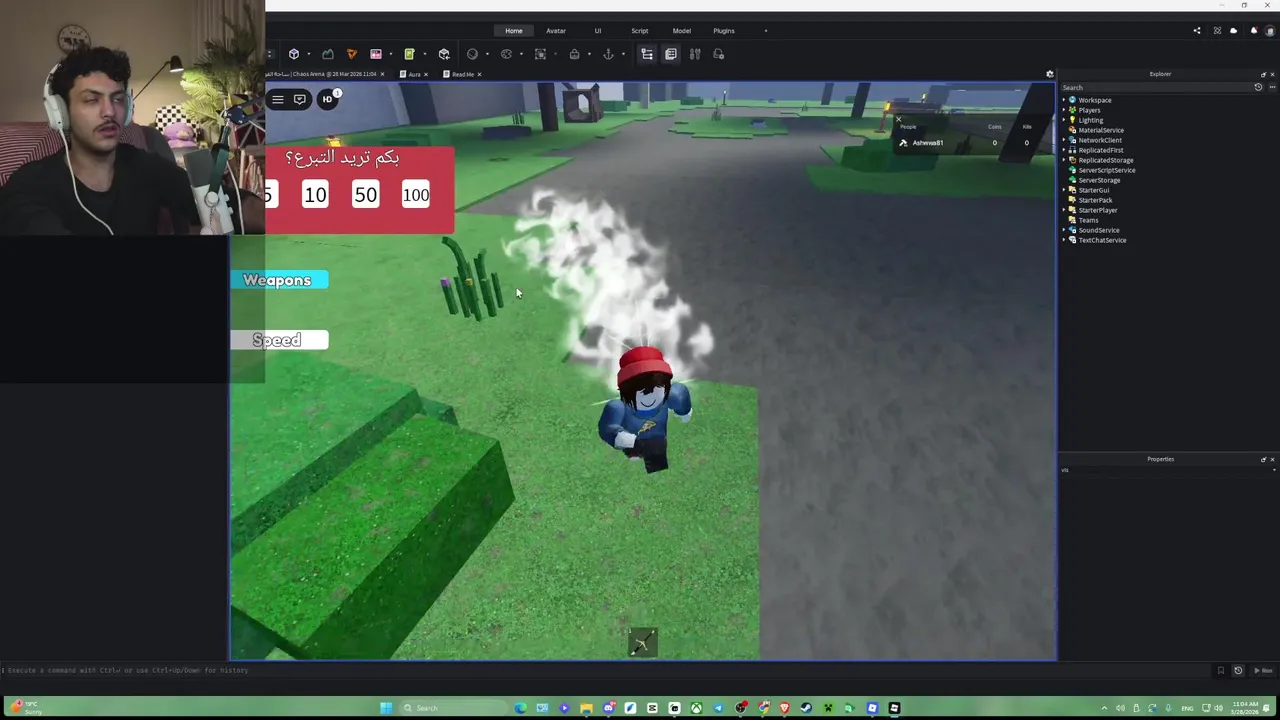Screen dimensions: 1280x720
Task: Open the Terrain editor icon
Action: pyautogui.click(x=328, y=54)
